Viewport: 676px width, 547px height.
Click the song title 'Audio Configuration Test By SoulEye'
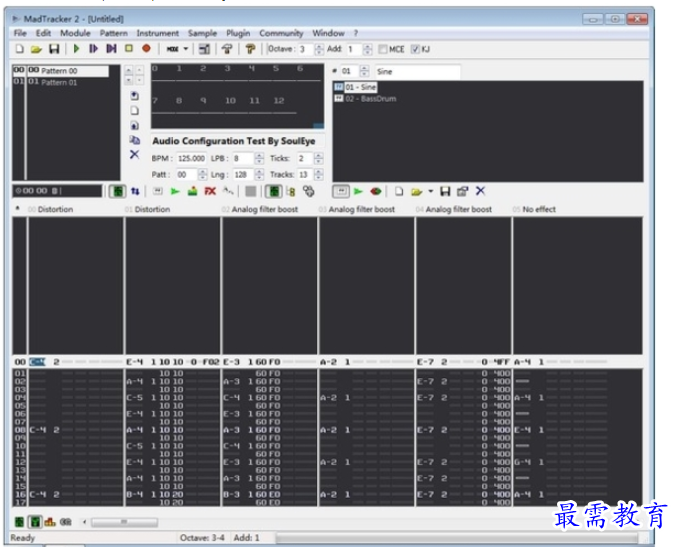point(234,141)
